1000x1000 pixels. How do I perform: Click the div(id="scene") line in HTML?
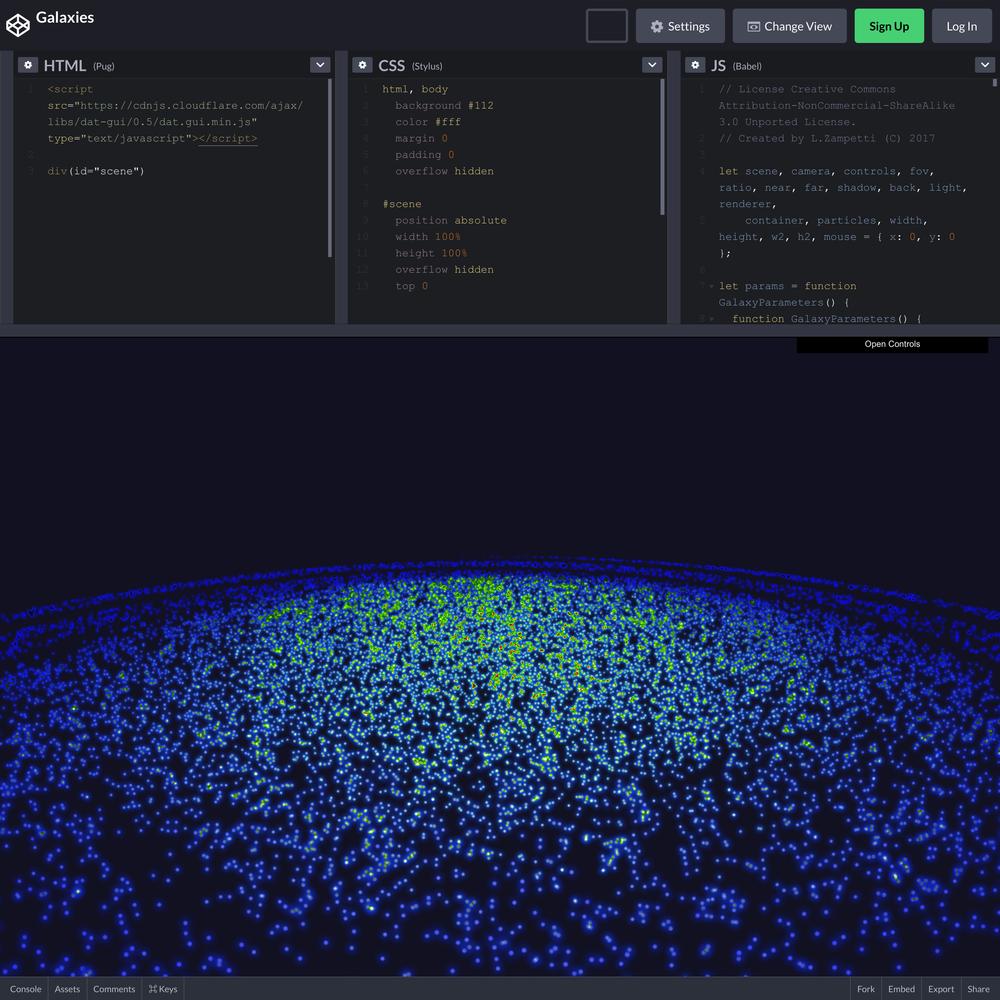96,171
